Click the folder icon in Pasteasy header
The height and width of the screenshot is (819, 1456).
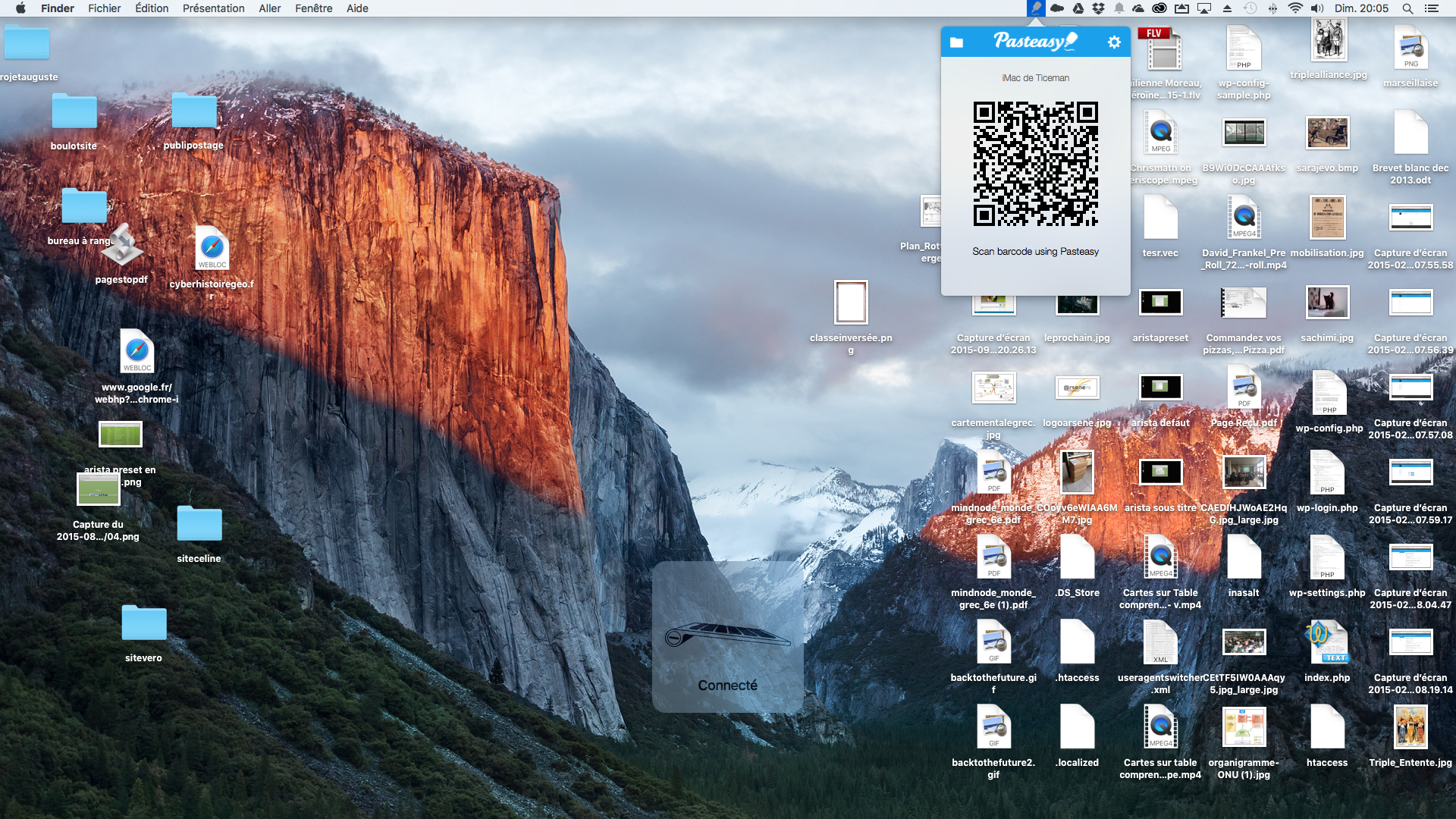click(956, 42)
